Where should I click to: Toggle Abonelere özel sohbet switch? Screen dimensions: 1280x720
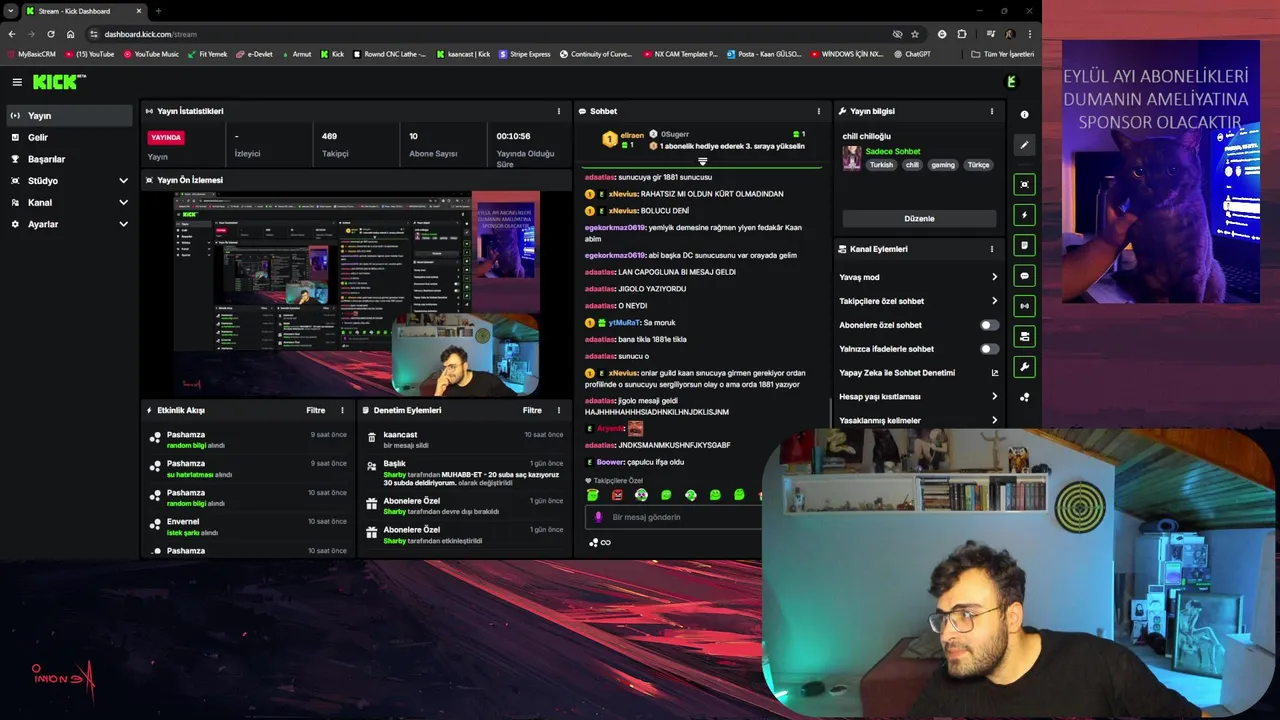click(x=988, y=325)
